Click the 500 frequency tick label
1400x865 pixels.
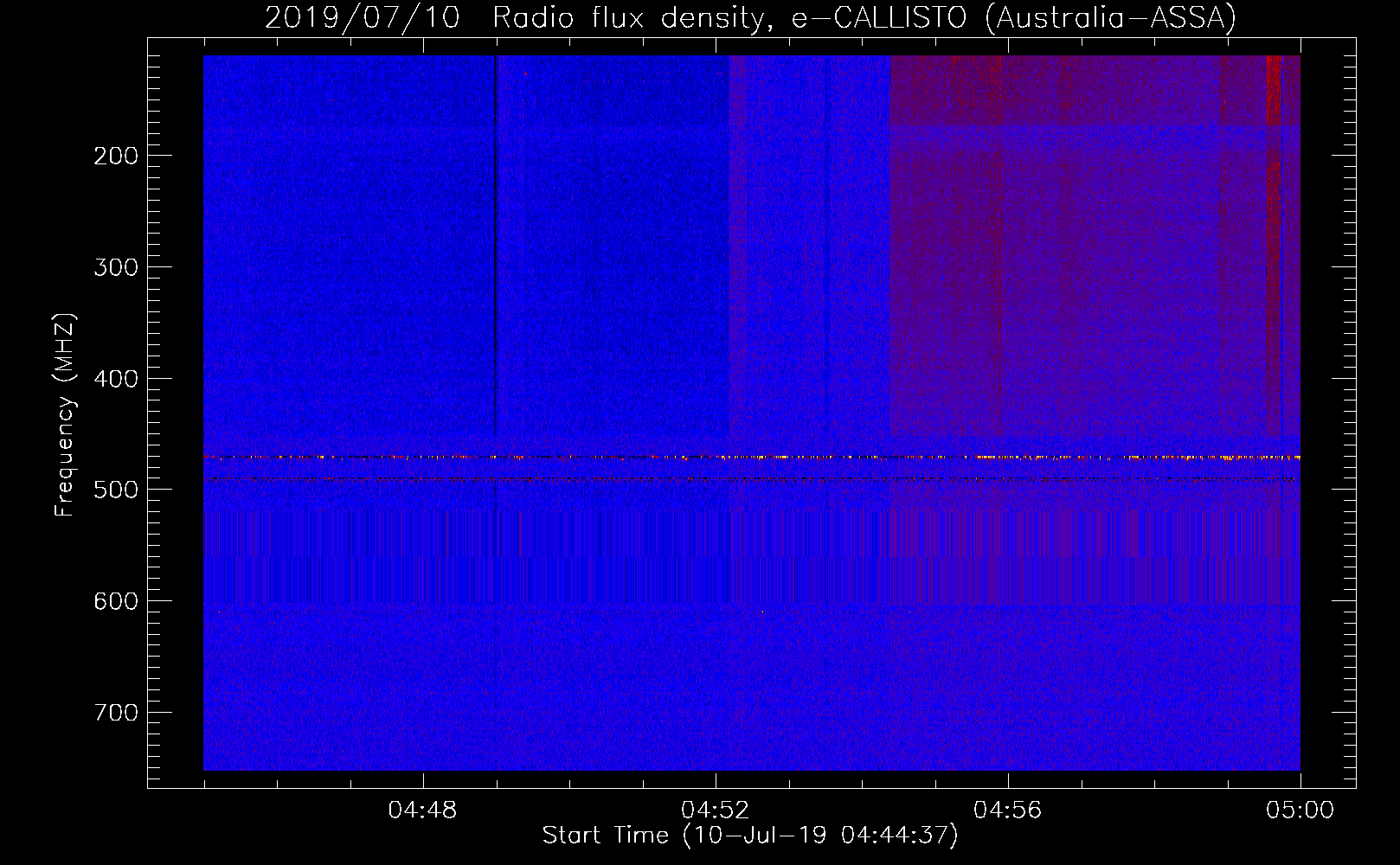[x=116, y=490]
